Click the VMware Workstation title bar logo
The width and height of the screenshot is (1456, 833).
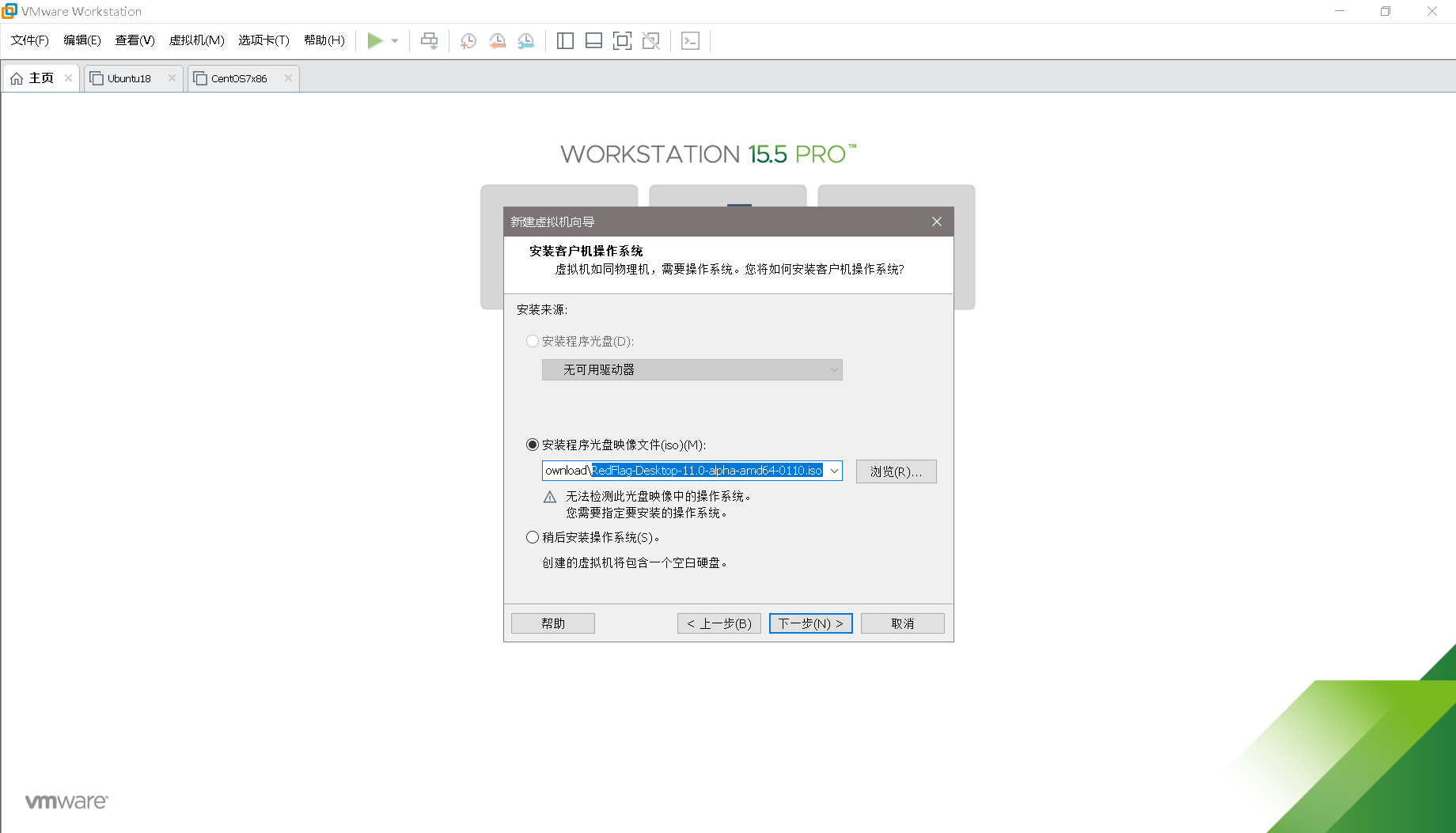coord(9,11)
